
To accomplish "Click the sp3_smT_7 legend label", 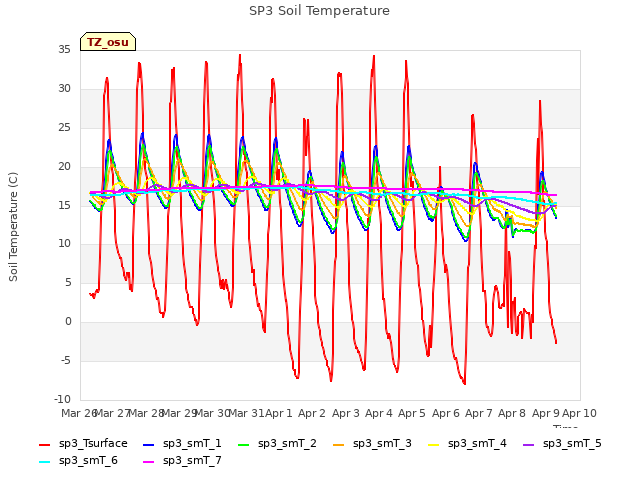I will 192,461.
